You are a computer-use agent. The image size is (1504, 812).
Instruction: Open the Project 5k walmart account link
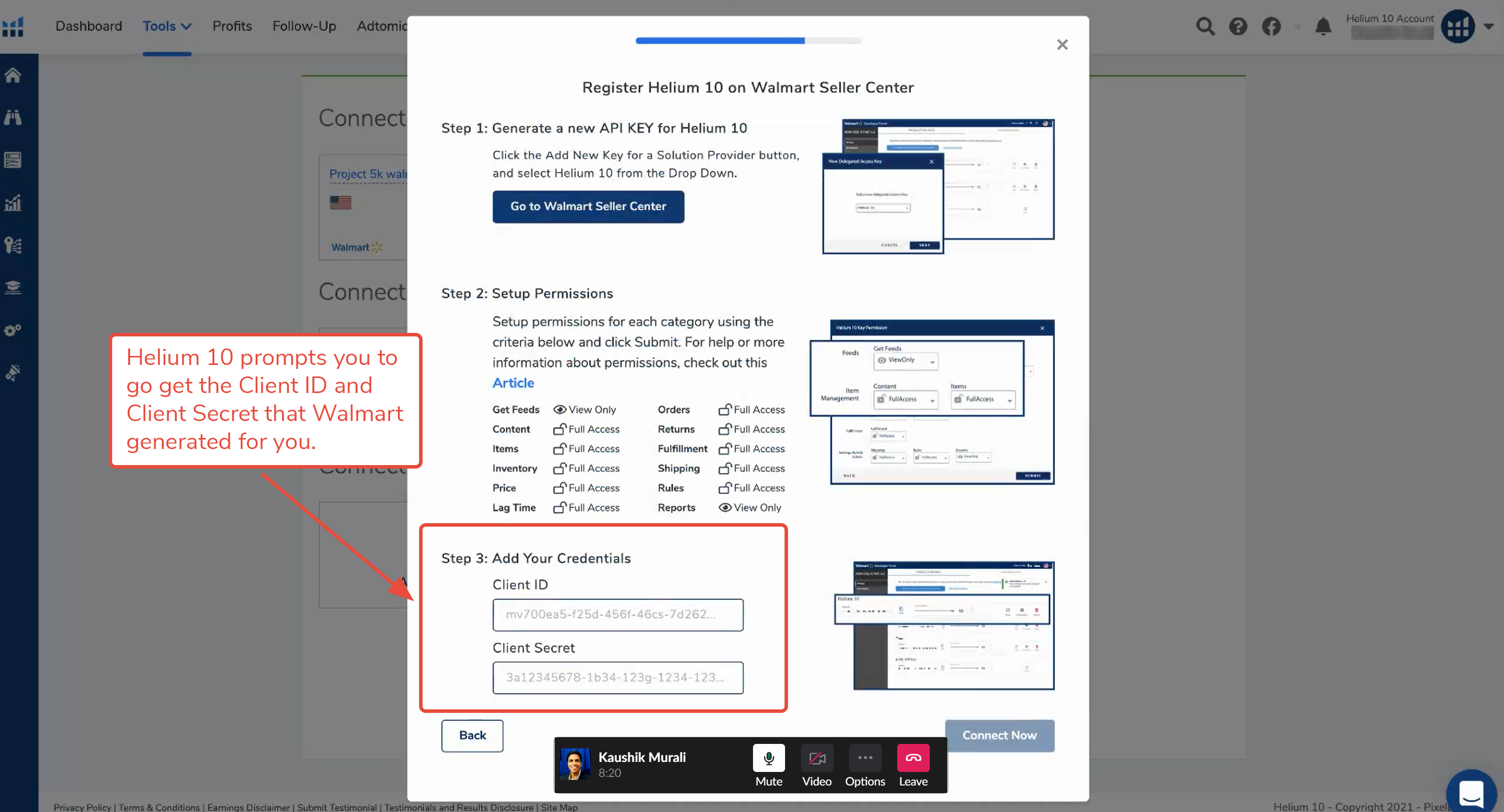point(368,174)
